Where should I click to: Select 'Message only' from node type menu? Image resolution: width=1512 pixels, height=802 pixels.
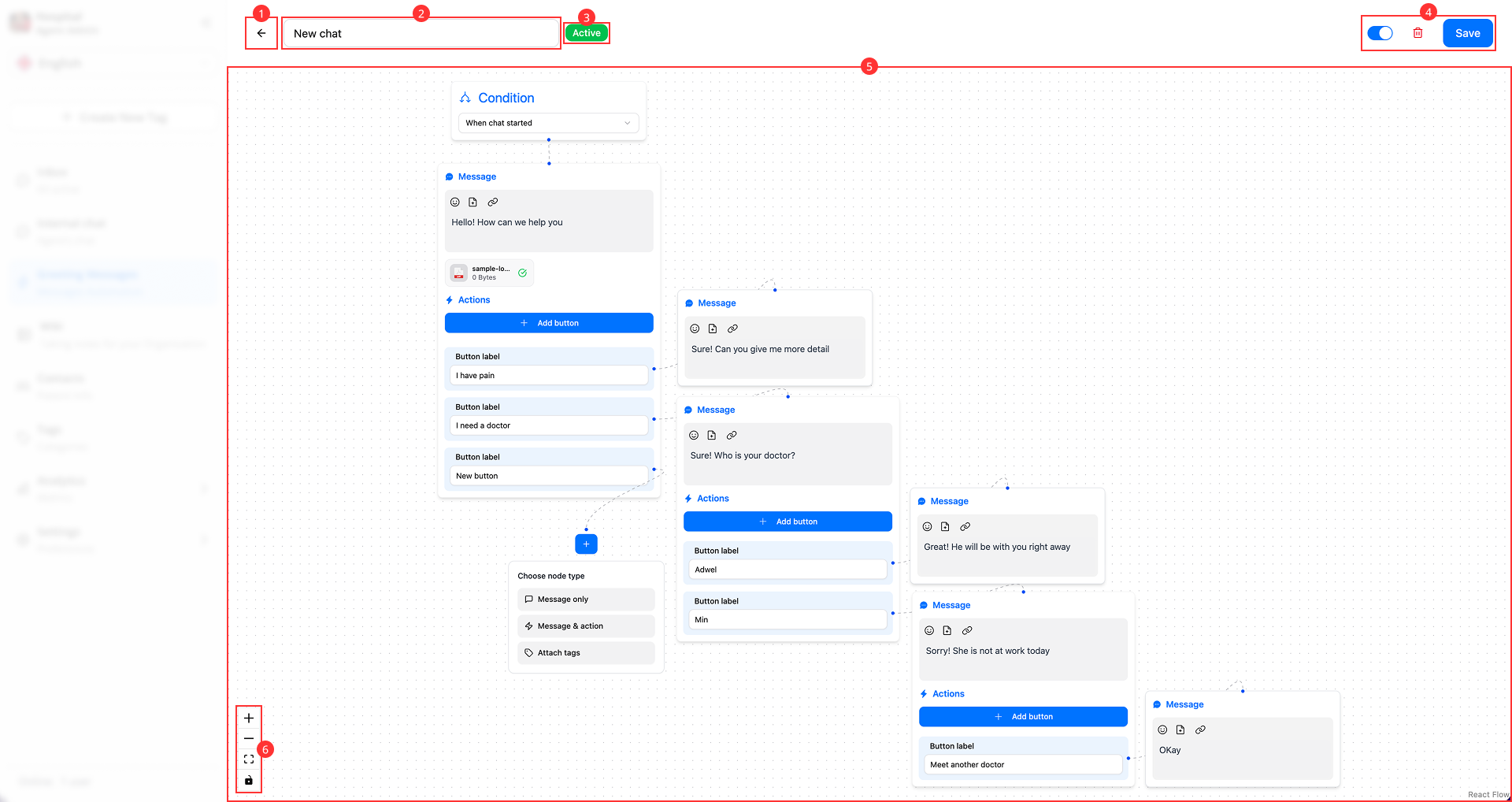click(x=586, y=599)
